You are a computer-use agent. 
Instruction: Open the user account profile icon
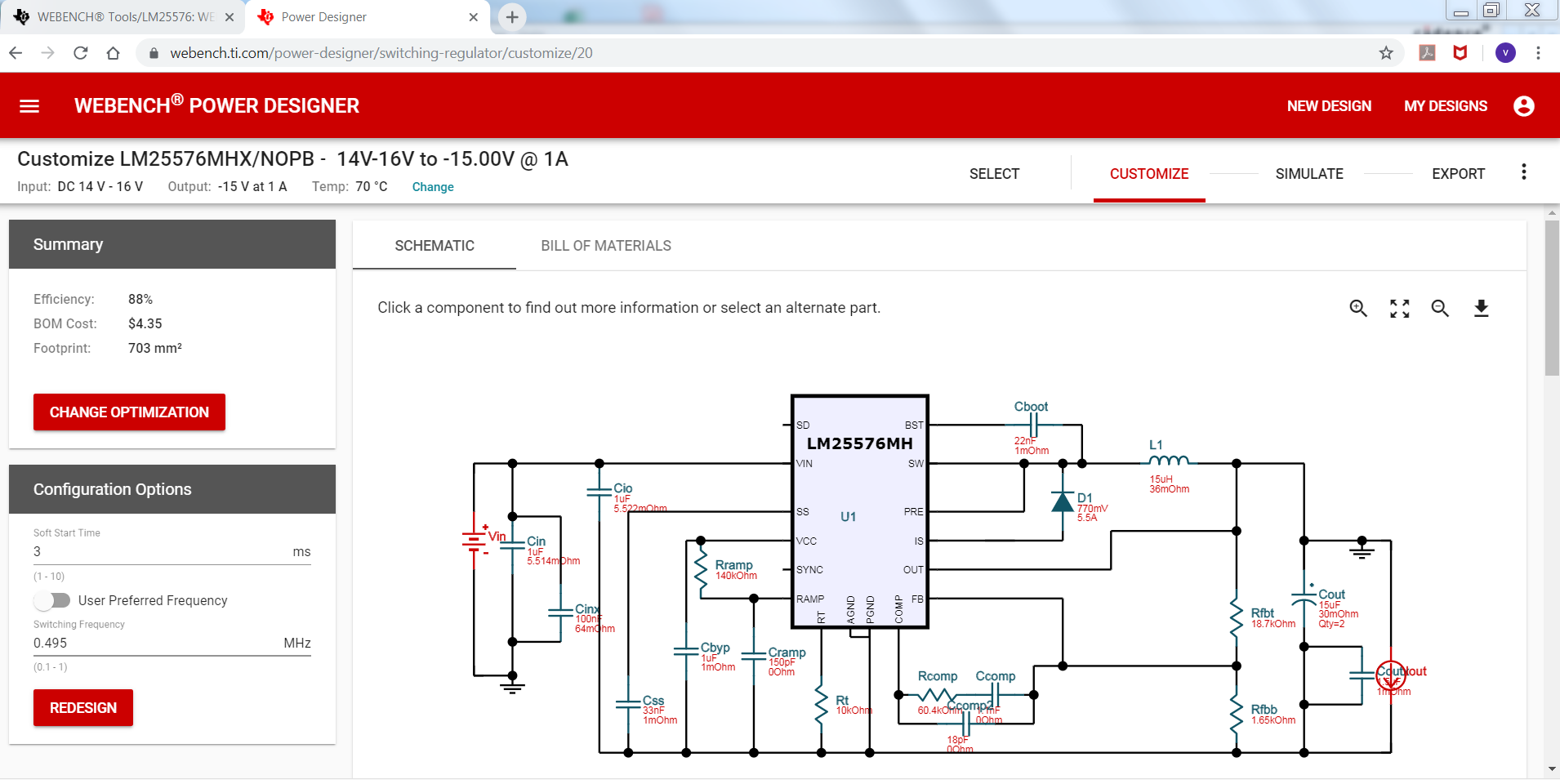tap(1523, 106)
